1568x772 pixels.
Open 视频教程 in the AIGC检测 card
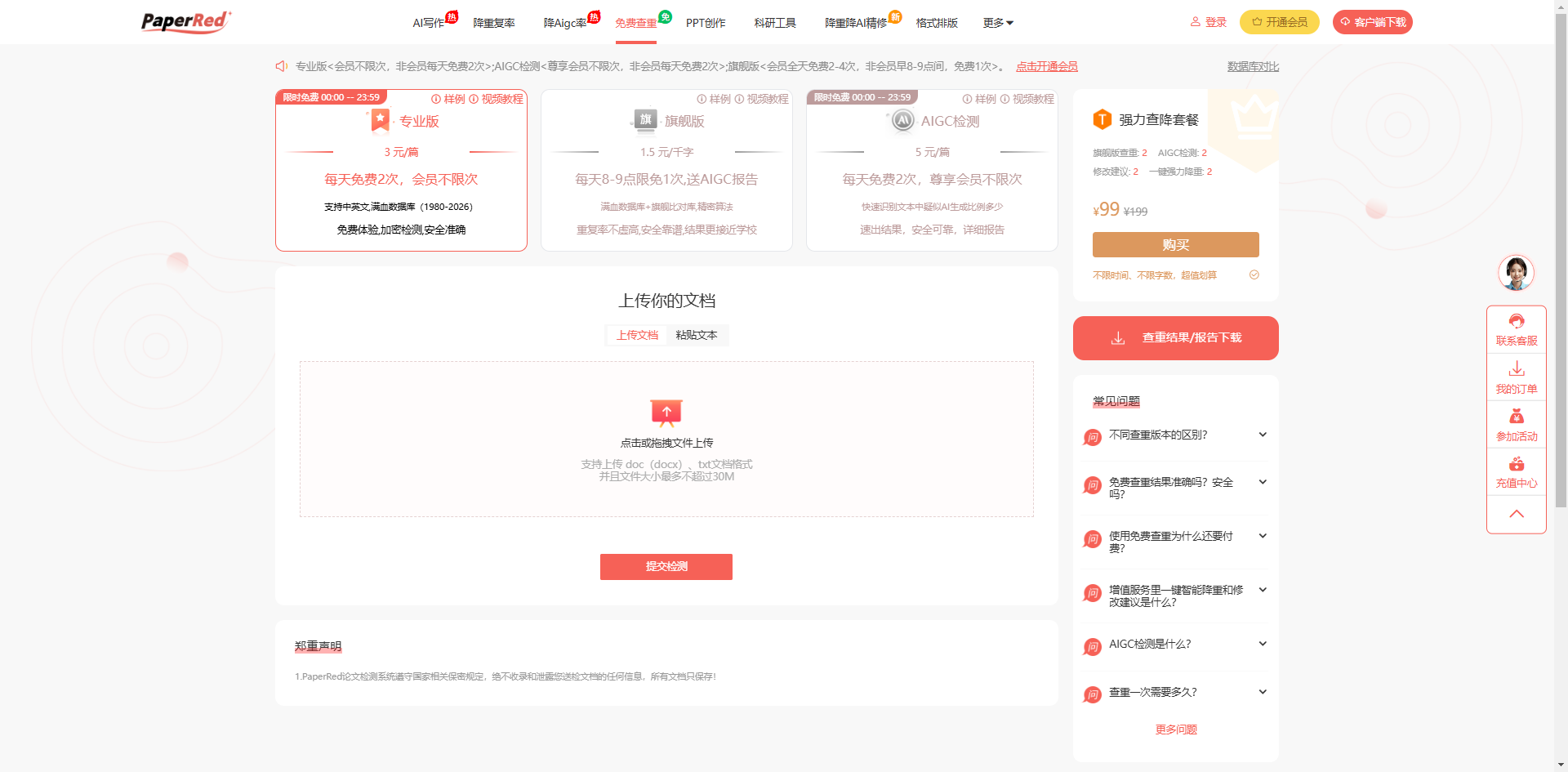tap(1027, 99)
